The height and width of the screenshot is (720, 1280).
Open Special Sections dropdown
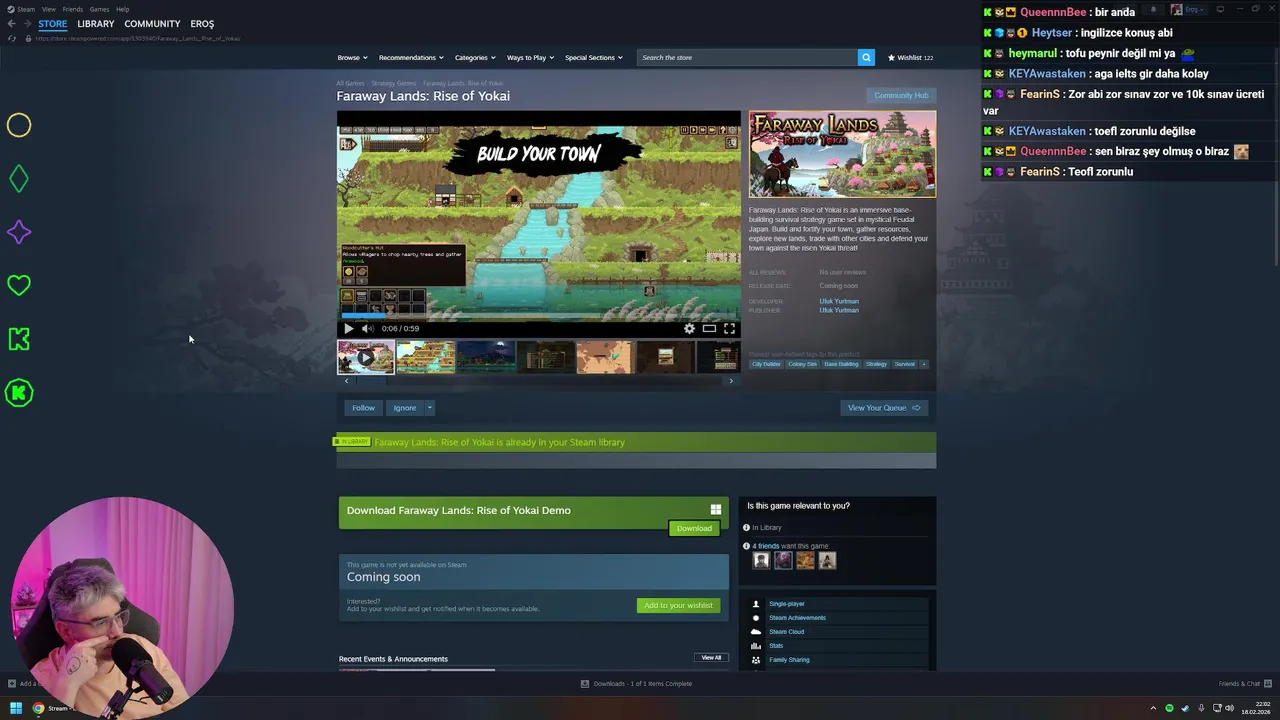[x=594, y=57]
